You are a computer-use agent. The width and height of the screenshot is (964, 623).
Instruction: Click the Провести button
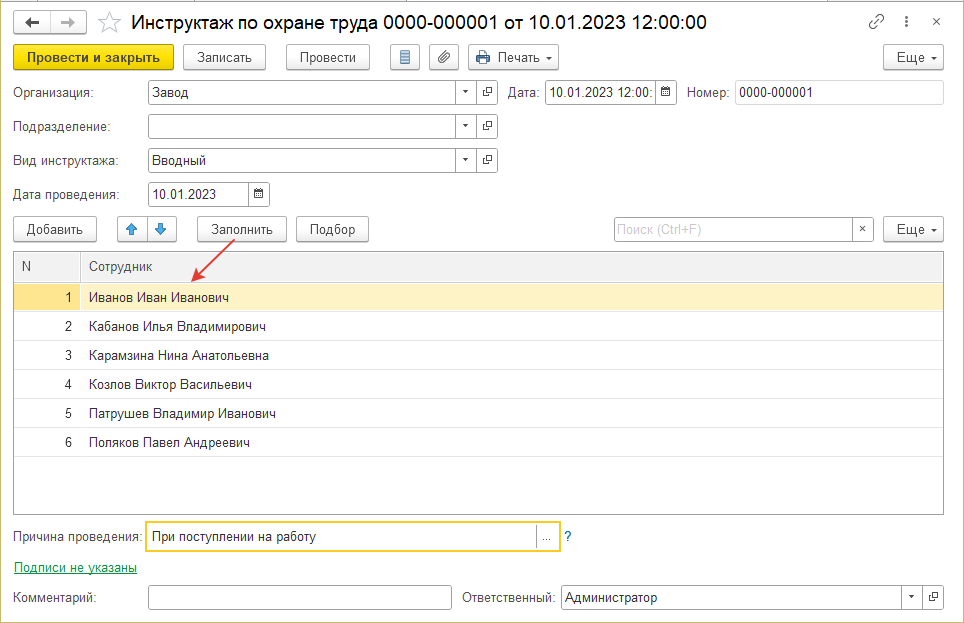[328, 57]
